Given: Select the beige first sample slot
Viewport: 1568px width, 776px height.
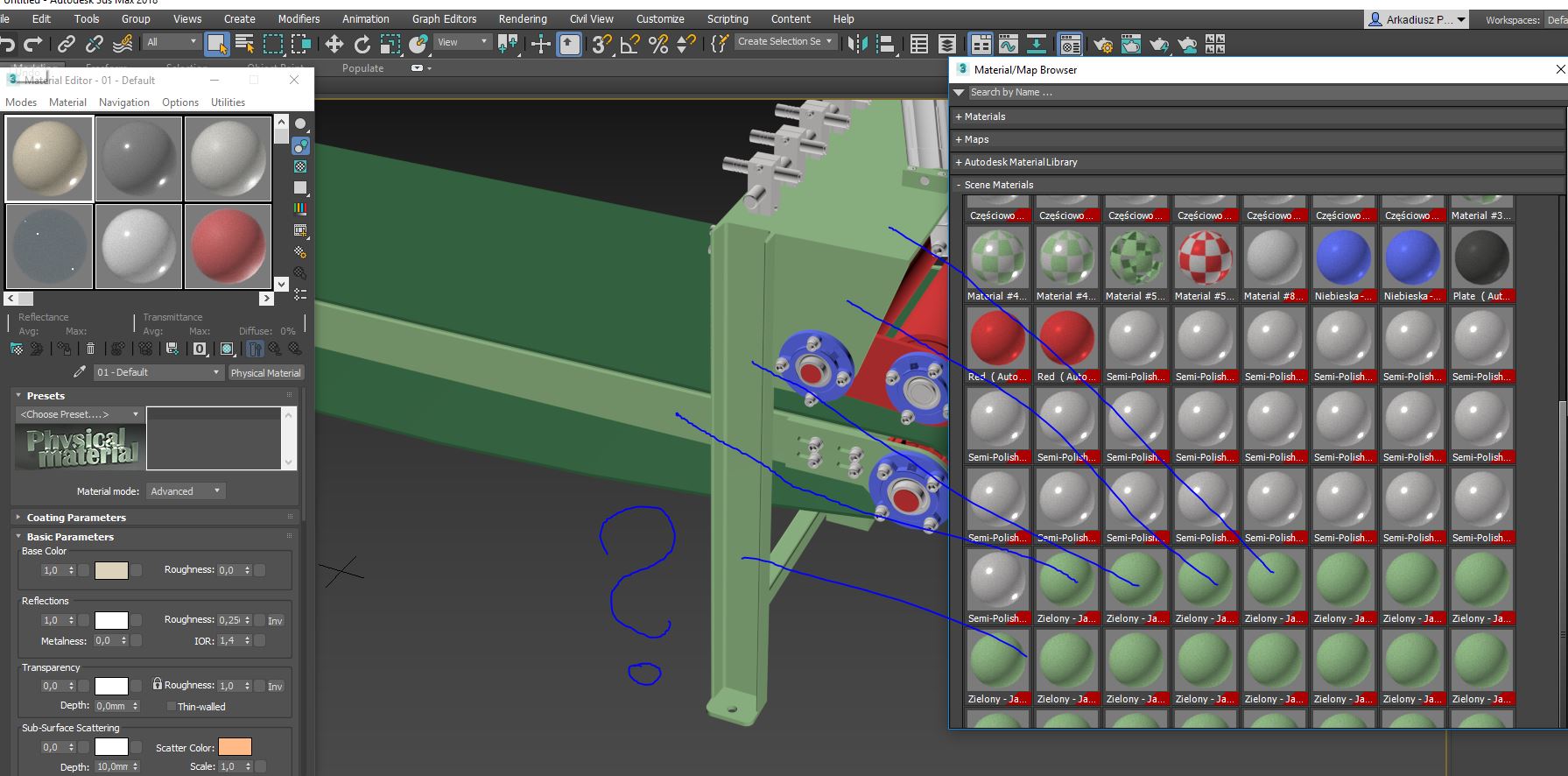Looking at the screenshot, I should point(49,159).
